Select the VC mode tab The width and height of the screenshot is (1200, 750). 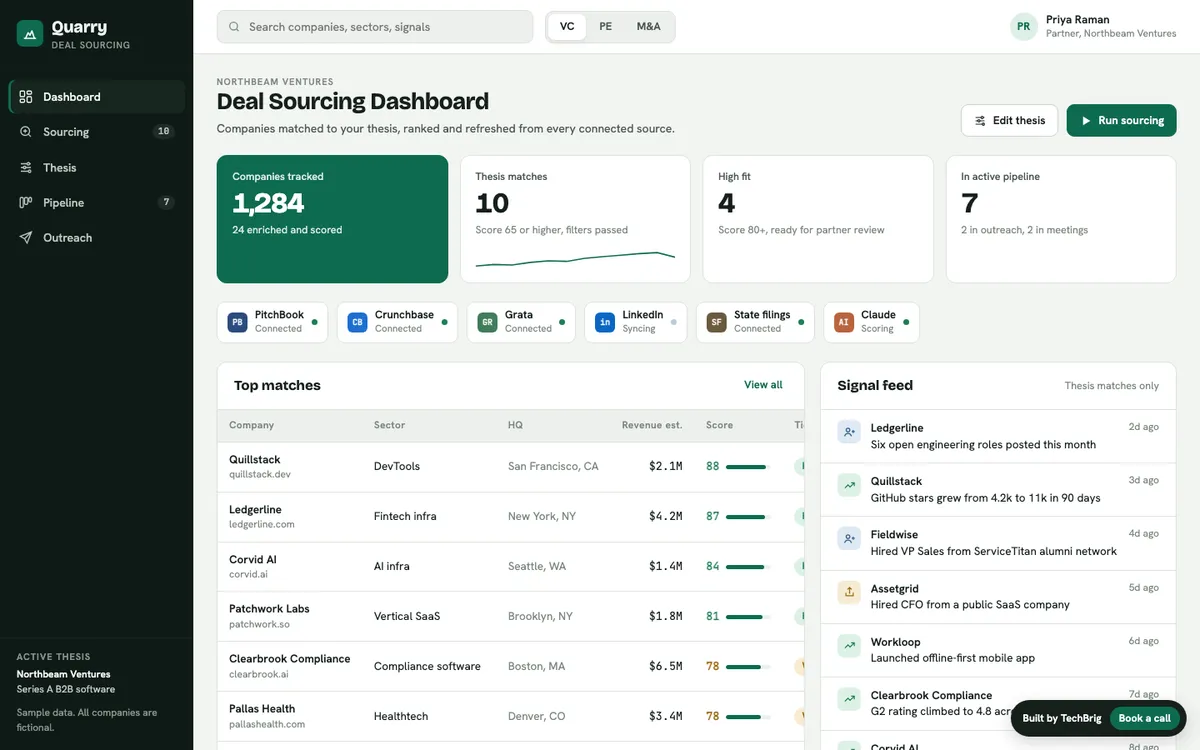tap(567, 27)
